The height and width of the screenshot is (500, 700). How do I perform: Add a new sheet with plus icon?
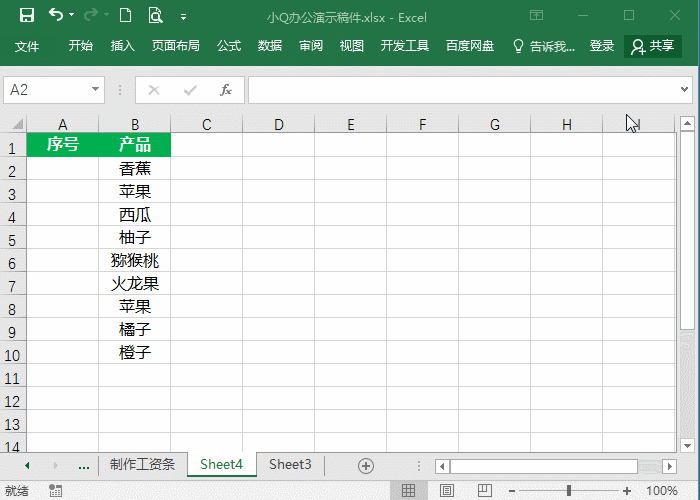point(366,465)
